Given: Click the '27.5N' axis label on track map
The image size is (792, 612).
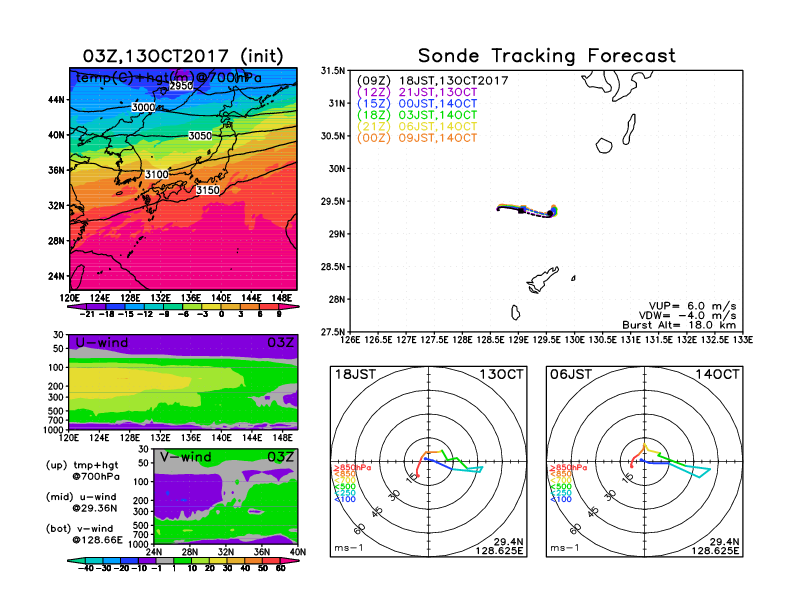Looking at the screenshot, I should tap(333, 332).
